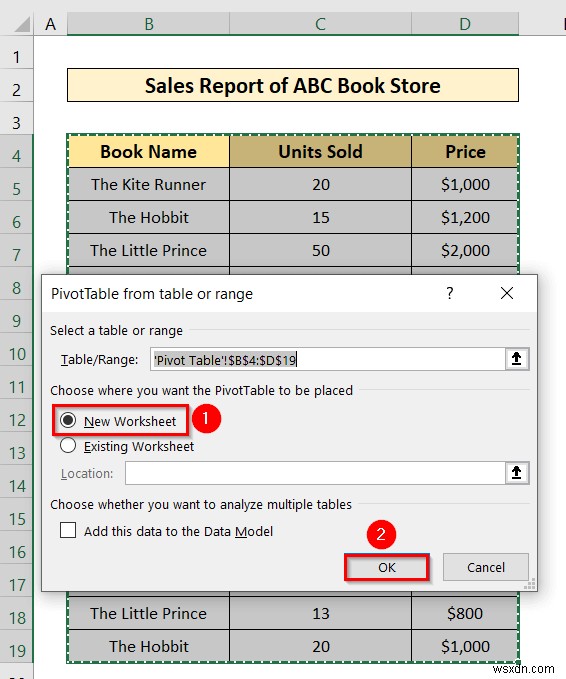The width and height of the screenshot is (566, 679).
Task: Select the cell containing The Kite Runner
Action: click(149, 184)
